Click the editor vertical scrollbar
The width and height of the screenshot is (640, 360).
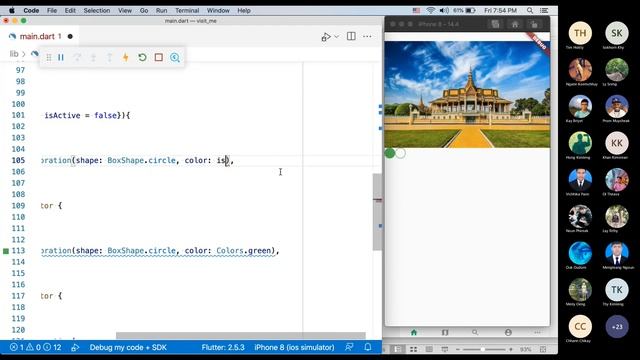[377, 212]
